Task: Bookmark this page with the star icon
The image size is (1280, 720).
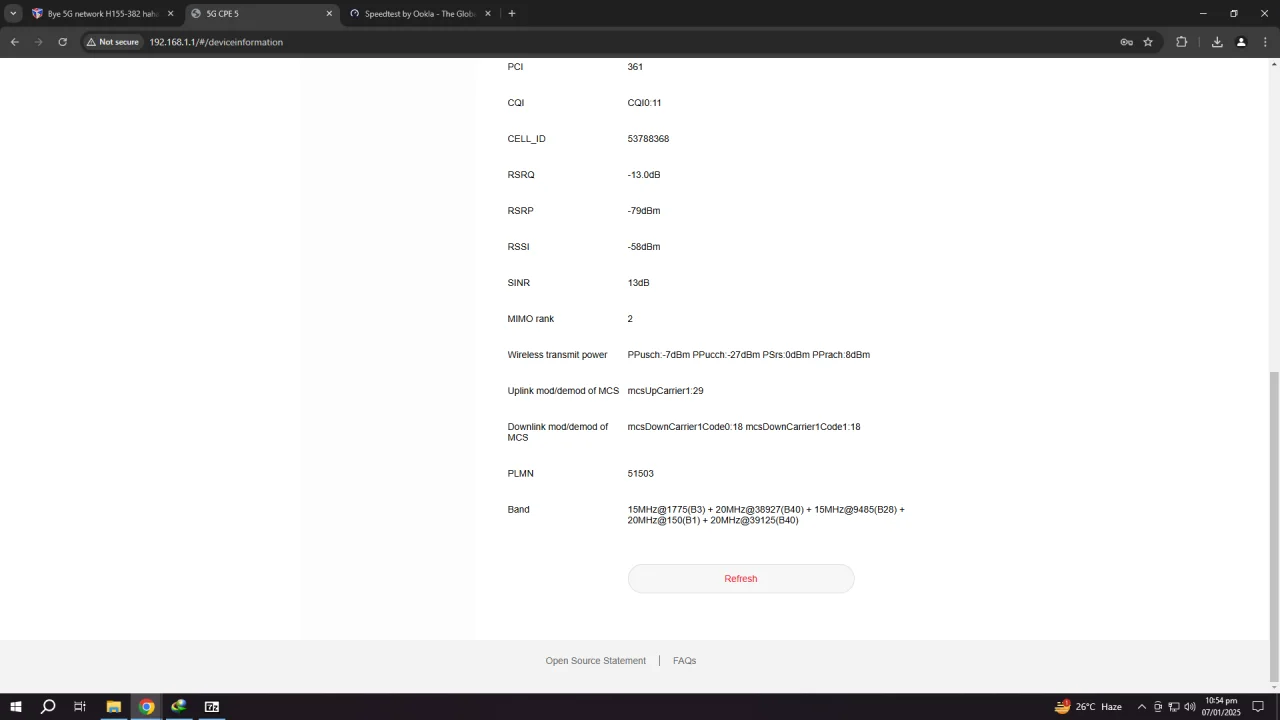Action: [1148, 42]
